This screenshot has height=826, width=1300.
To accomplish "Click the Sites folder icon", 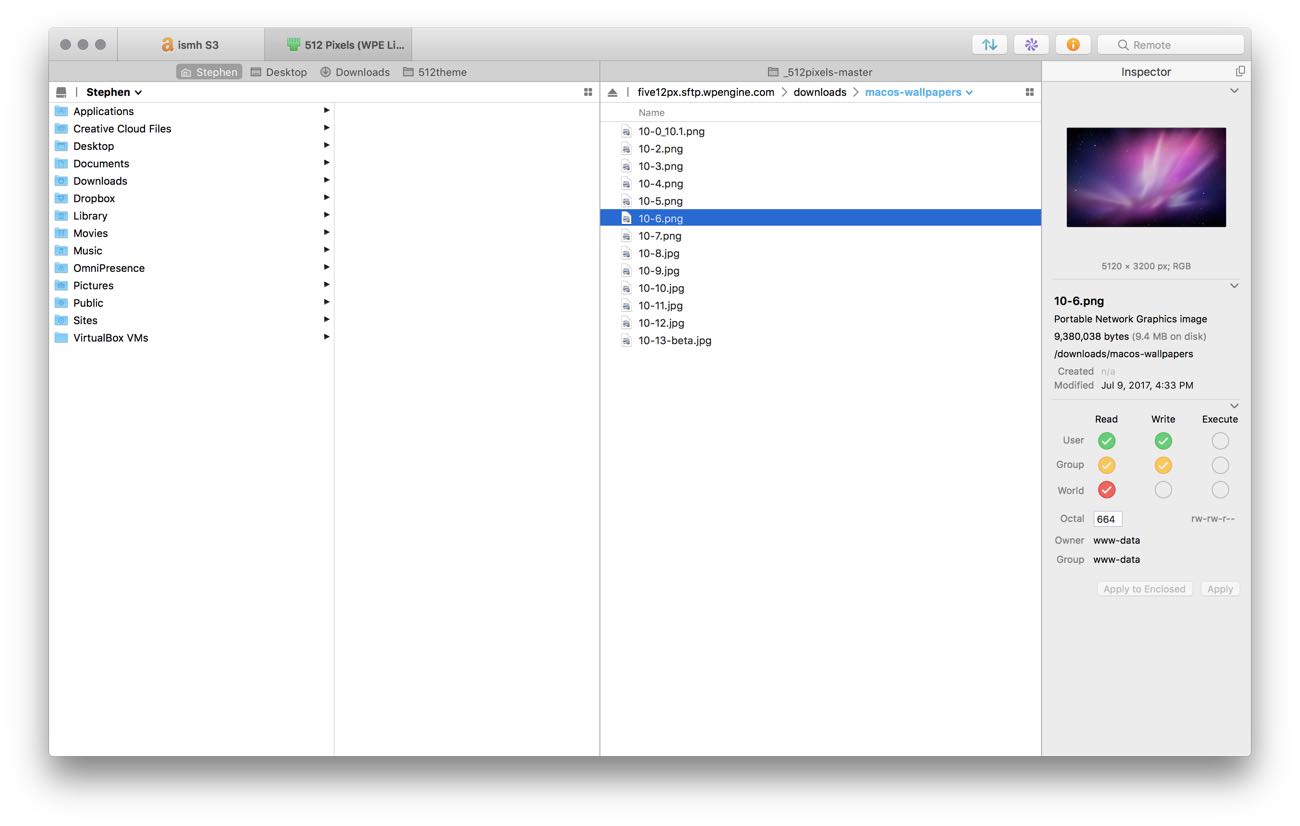I will tap(62, 320).
